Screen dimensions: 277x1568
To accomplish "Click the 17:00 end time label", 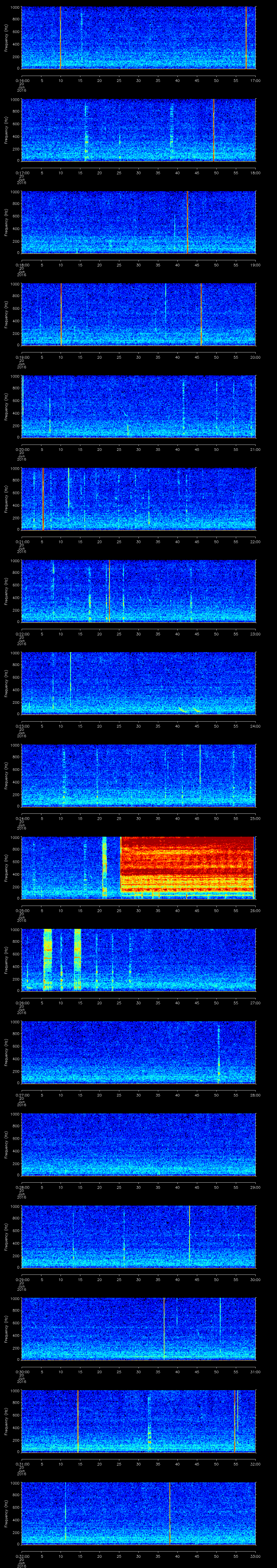I will point(255,80).
